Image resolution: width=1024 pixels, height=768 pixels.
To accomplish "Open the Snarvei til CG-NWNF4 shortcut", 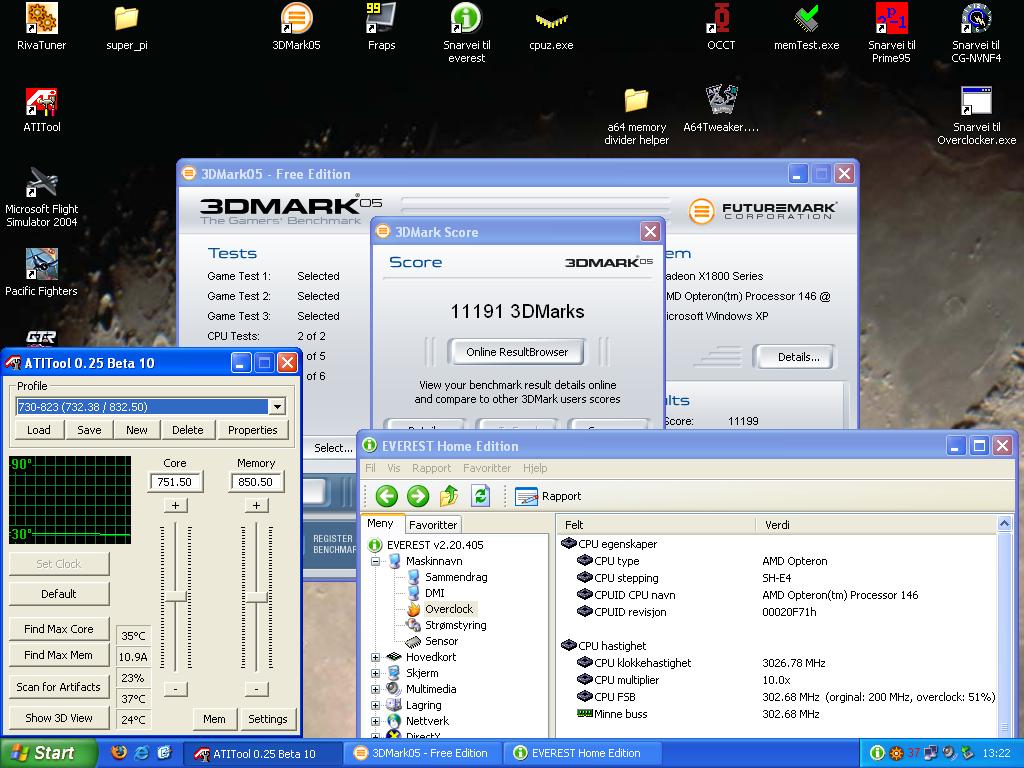I will point(976,33).
